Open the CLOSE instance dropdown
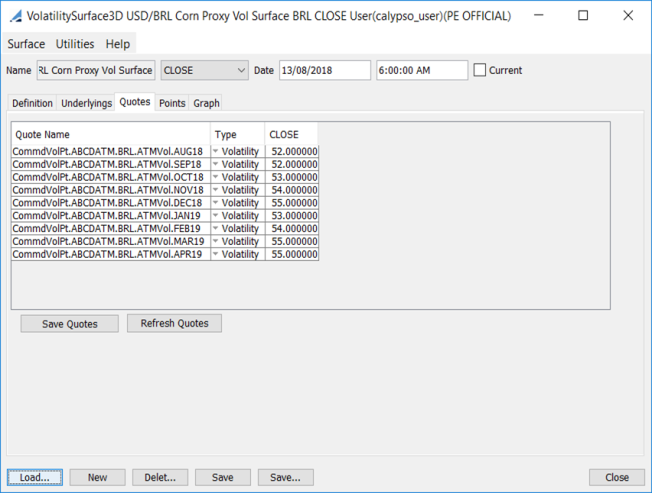This screenshot has height=493, width=652. tap(205, 70)
